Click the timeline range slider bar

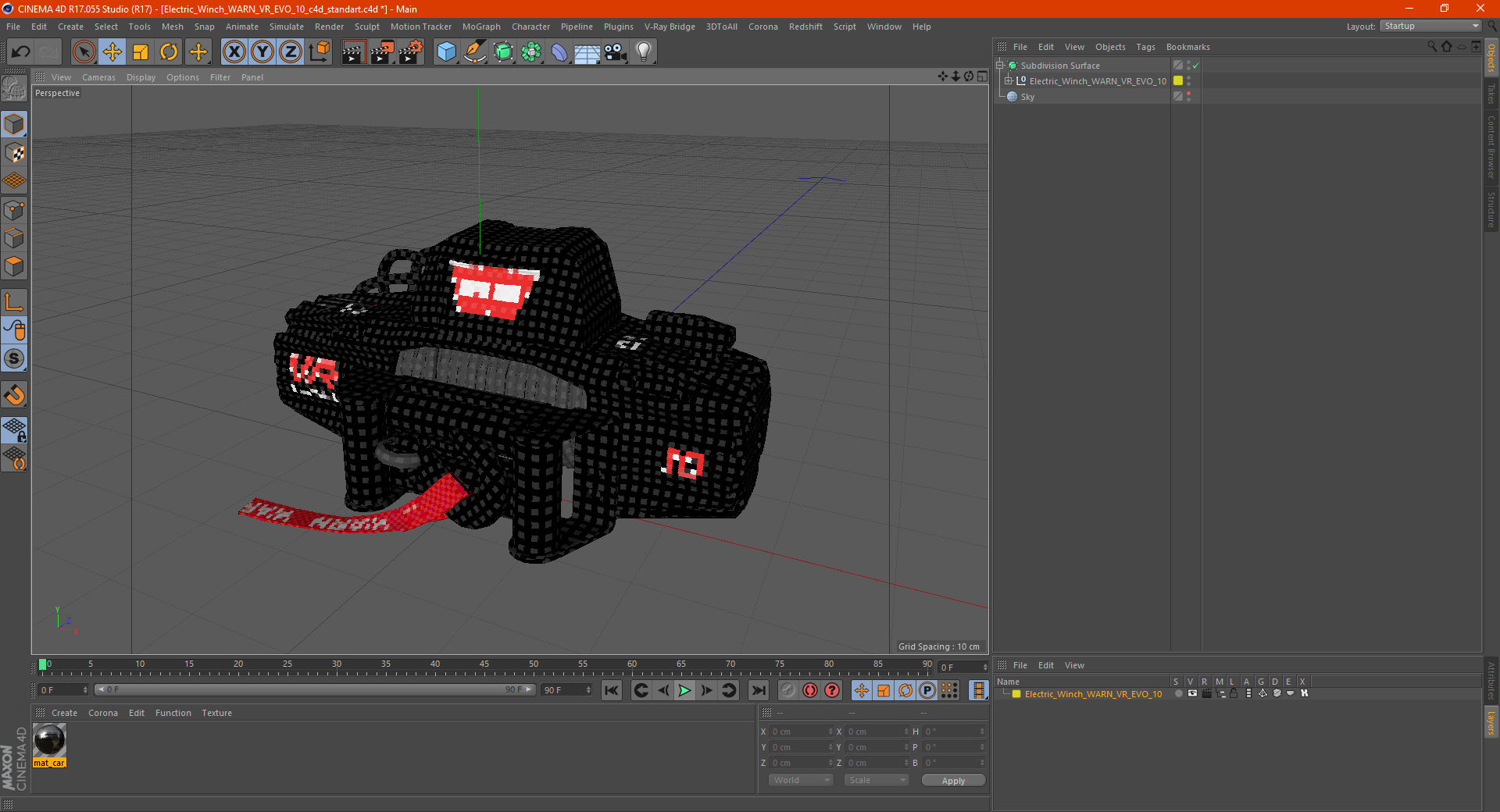click(315, 689)
